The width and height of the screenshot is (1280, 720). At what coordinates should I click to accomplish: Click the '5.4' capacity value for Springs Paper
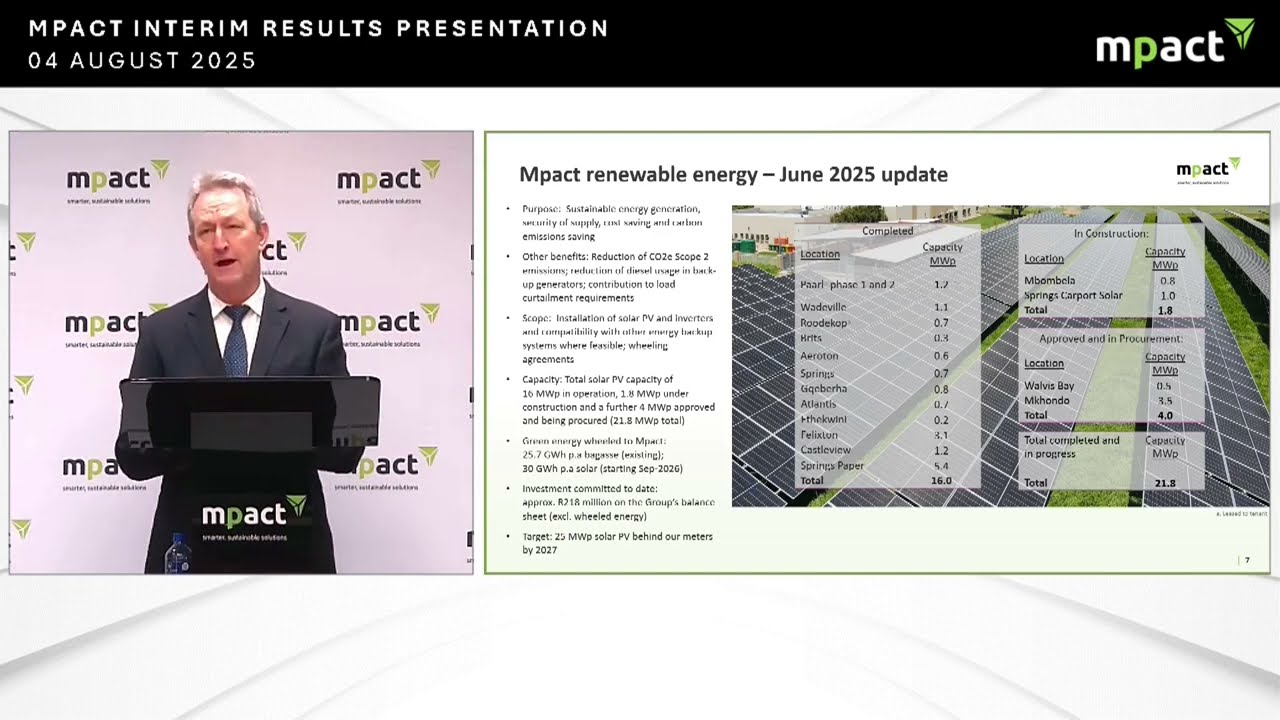pyautogui.click(x=941, y=466)
